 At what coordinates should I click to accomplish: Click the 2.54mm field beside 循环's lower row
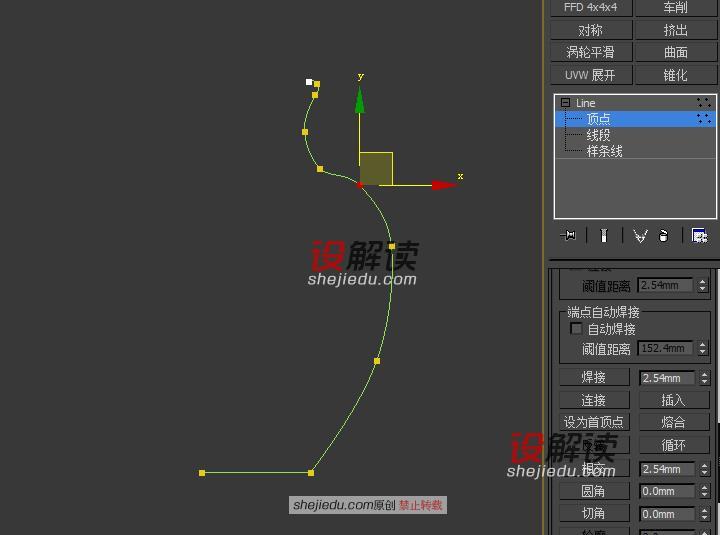tap(667, 469)
